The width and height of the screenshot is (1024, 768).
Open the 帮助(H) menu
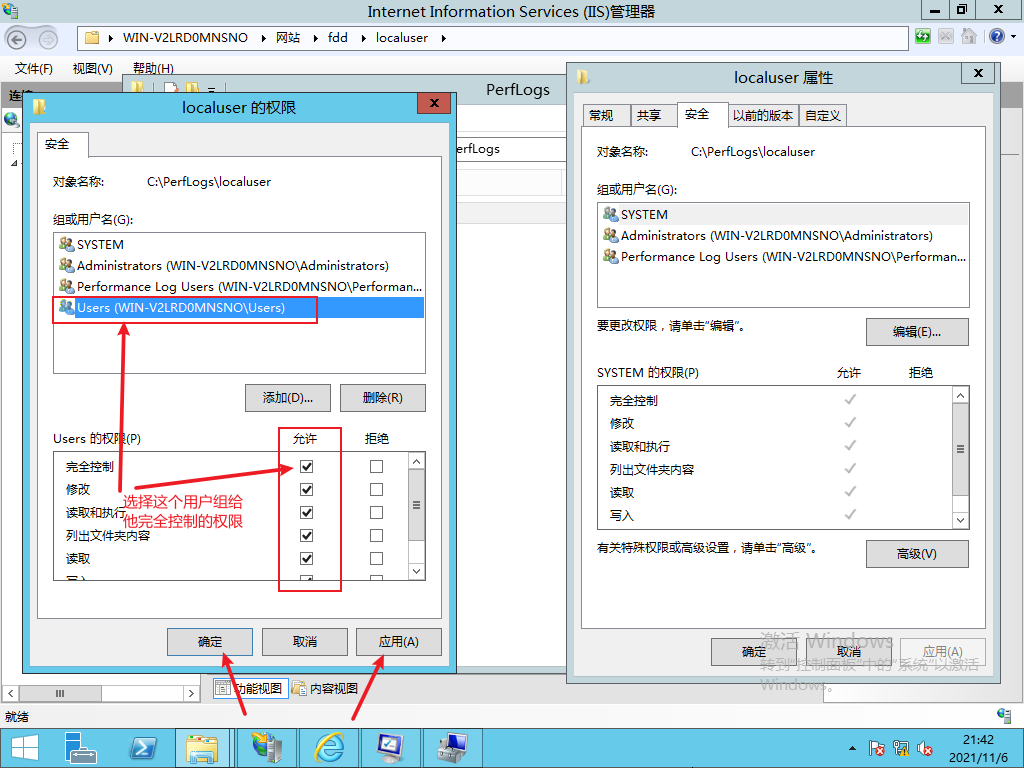click(153, 69)
